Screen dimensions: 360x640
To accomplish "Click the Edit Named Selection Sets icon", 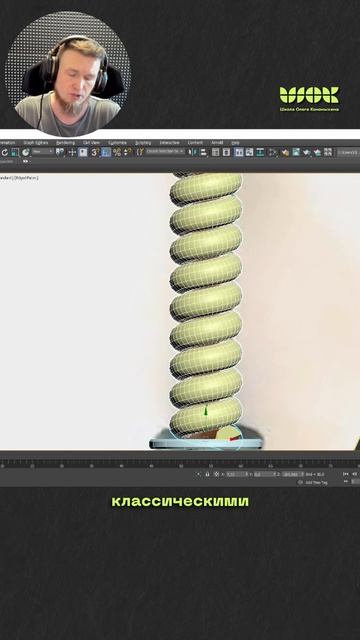I will tap(140, 152).
